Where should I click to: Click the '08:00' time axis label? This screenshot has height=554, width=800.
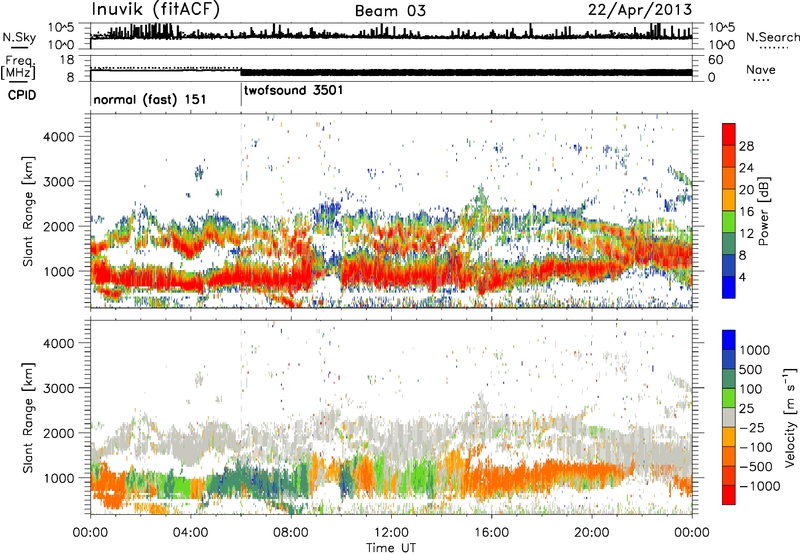point(291,533)
